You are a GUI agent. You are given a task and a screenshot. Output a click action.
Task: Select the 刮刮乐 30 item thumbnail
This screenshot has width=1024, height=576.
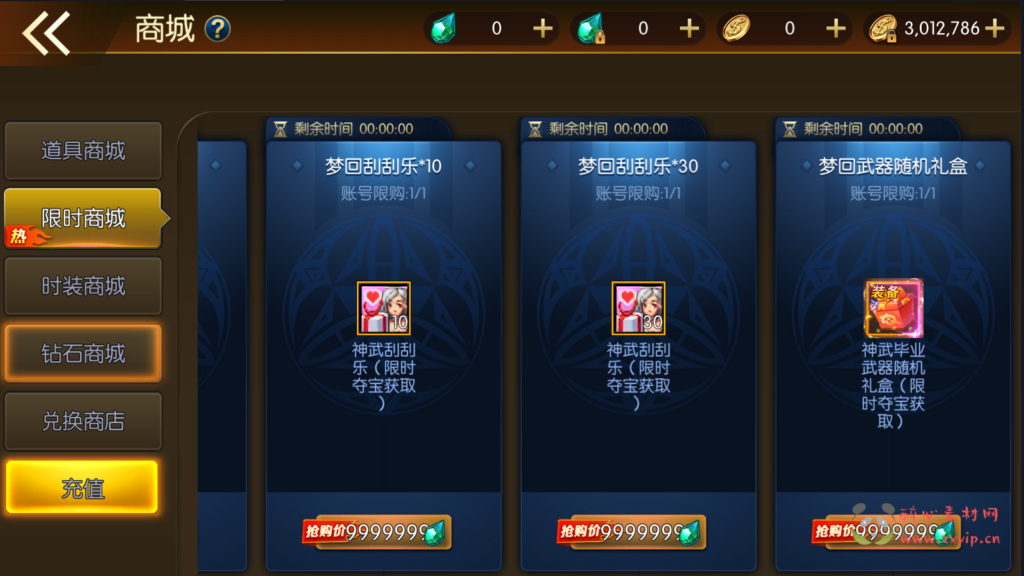pyautogui.click(x=638, y=308)
